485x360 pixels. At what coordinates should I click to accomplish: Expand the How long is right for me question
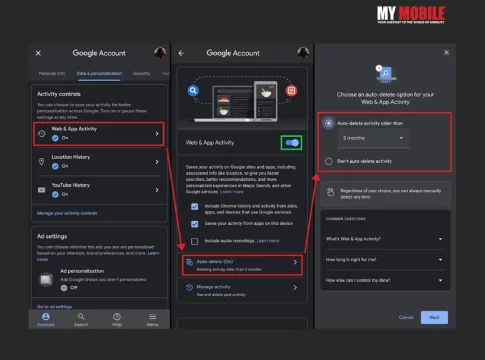[x=384, y=260]
